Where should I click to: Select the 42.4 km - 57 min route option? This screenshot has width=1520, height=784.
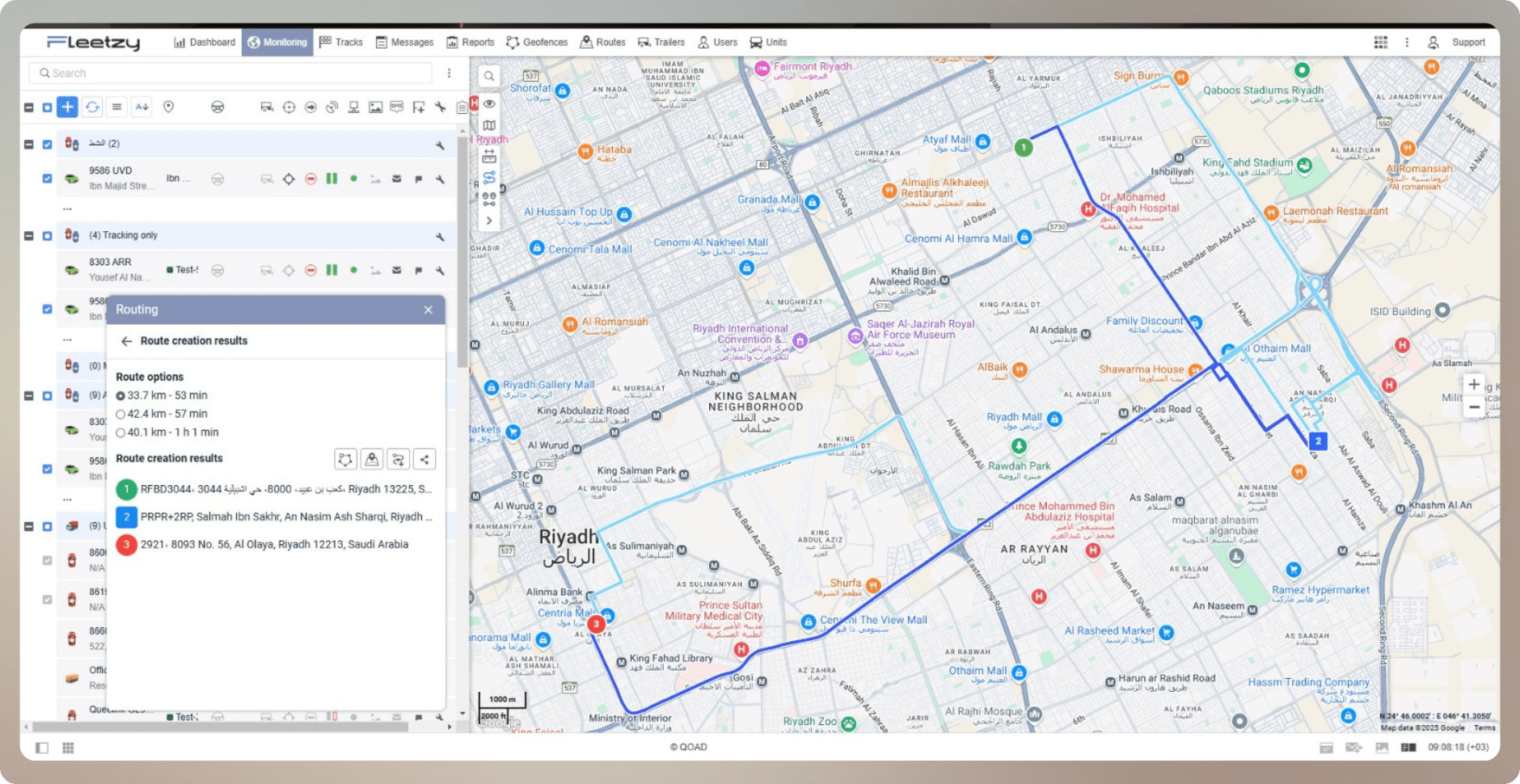point(120,414)
